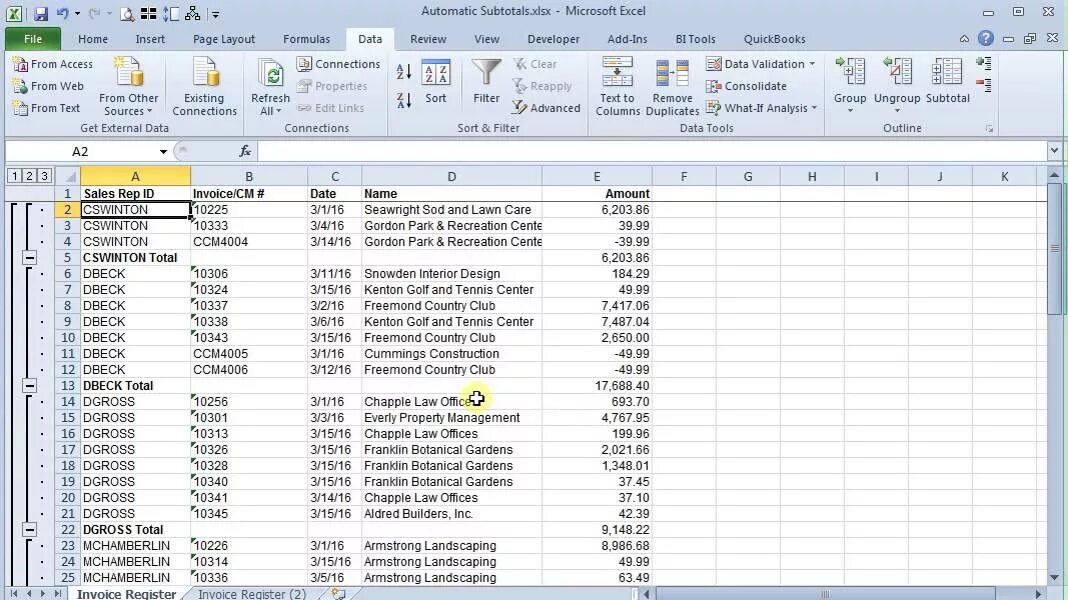This screenshot has height=600, width=1068.
Task: Select column E header
Action: tap(597, 177)
